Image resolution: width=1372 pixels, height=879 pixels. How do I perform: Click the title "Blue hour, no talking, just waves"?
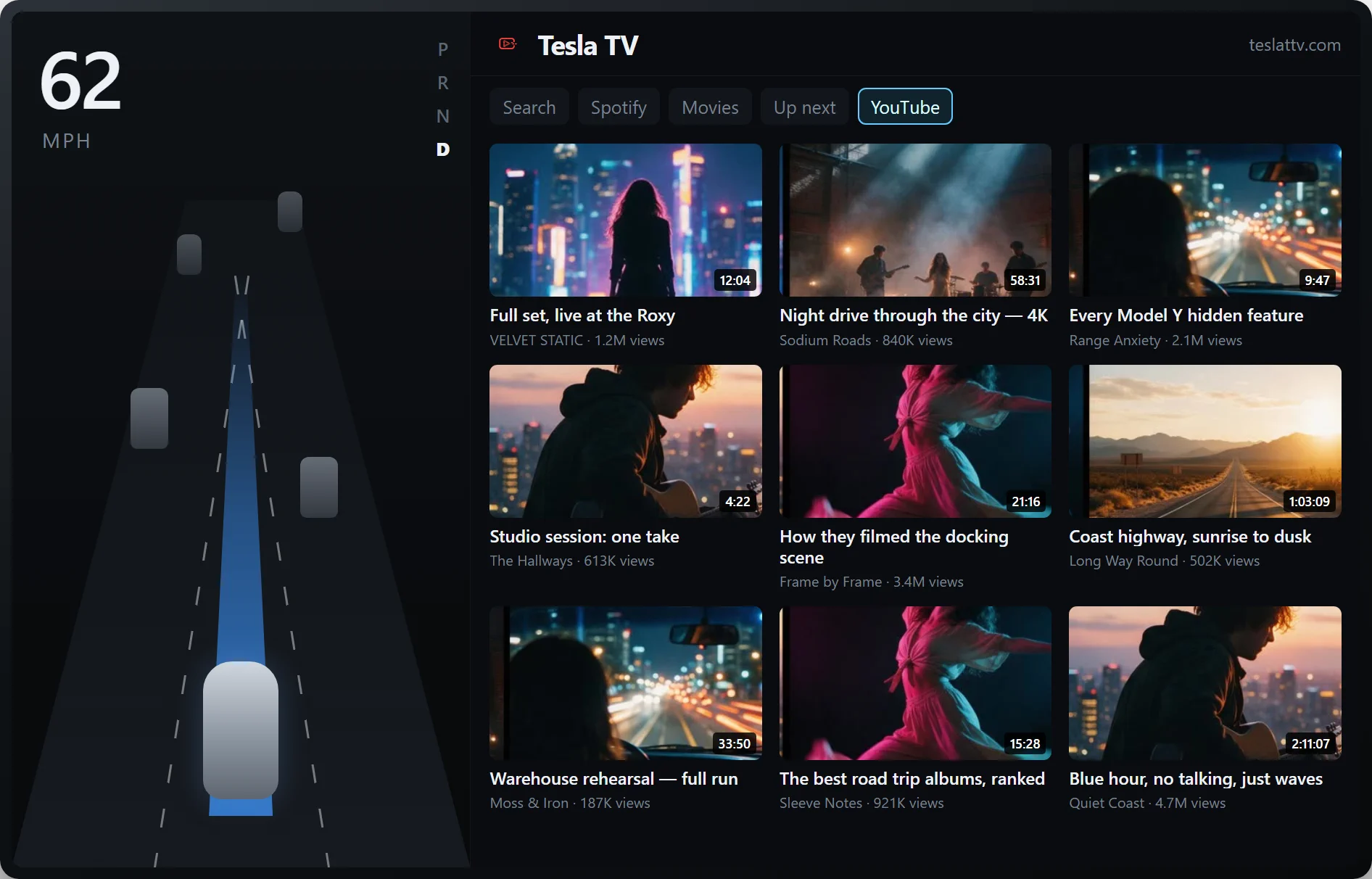1196,779
